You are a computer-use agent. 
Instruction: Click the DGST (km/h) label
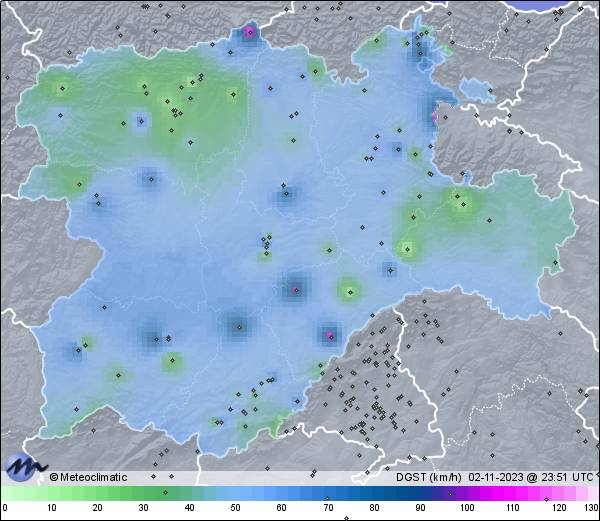pos(429,477)
